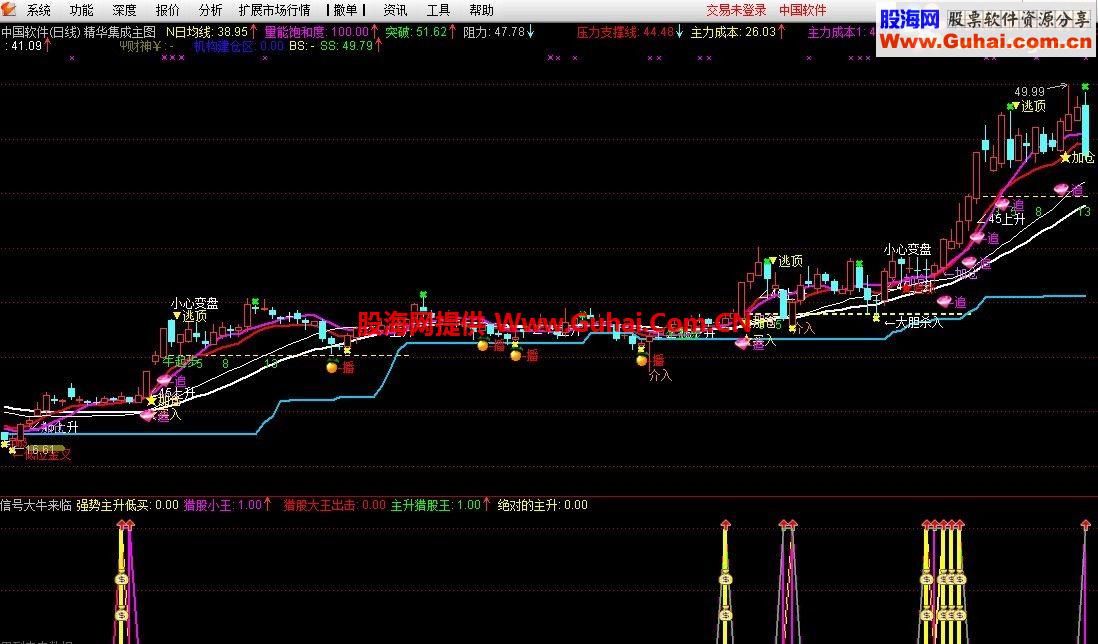Click the green 牛起步 label on the chart
1098x644 pixels.
coord(179,361)
